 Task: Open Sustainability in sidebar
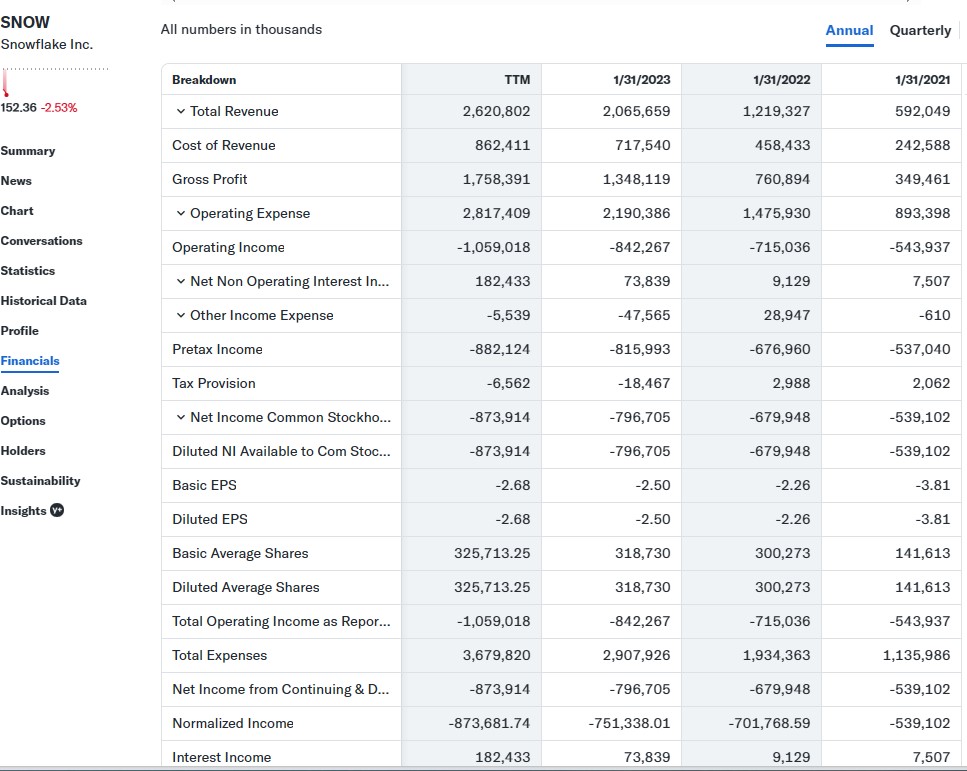point(41,481)
